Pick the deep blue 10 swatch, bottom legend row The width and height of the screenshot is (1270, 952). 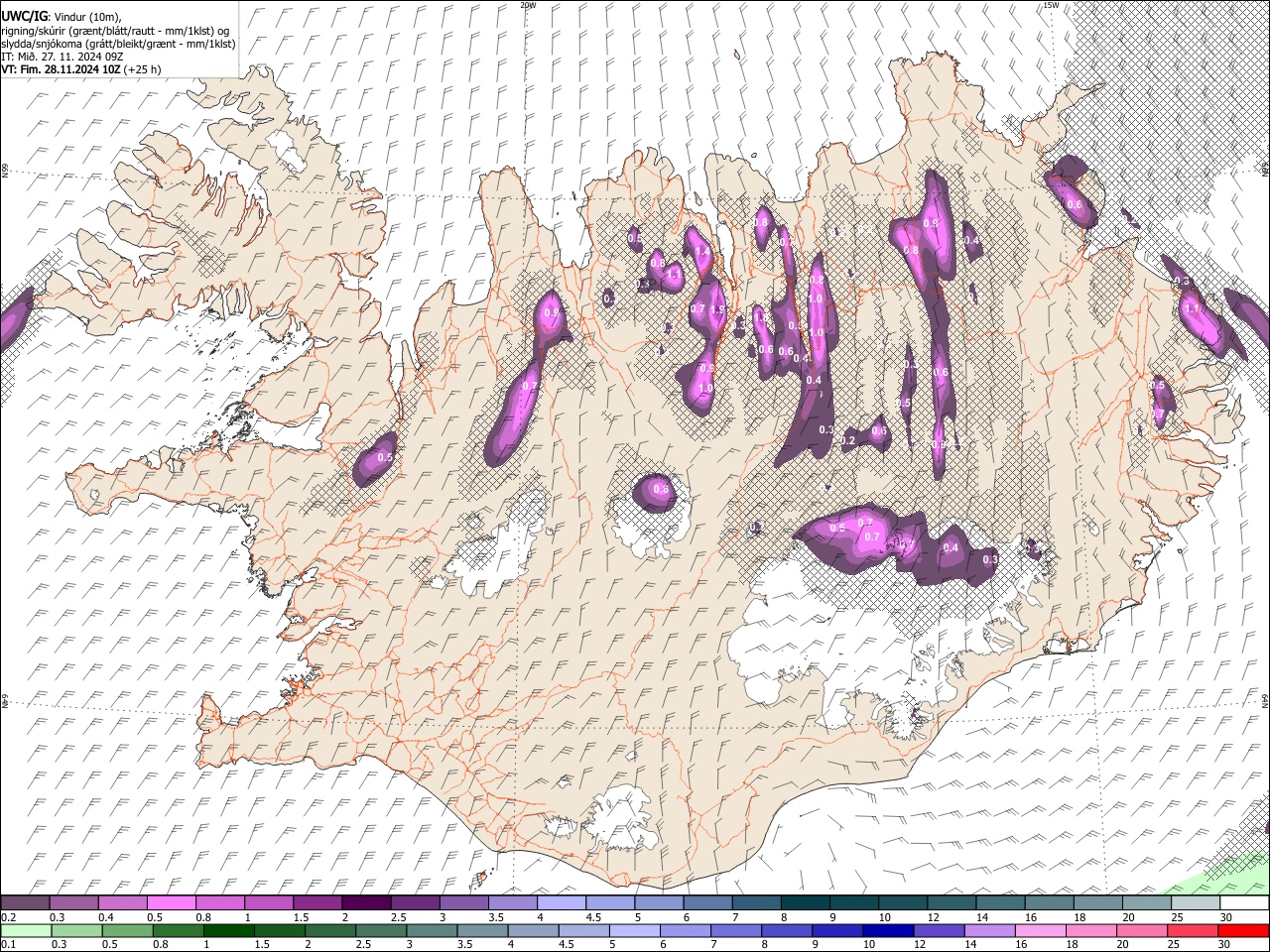click(888, 930)
